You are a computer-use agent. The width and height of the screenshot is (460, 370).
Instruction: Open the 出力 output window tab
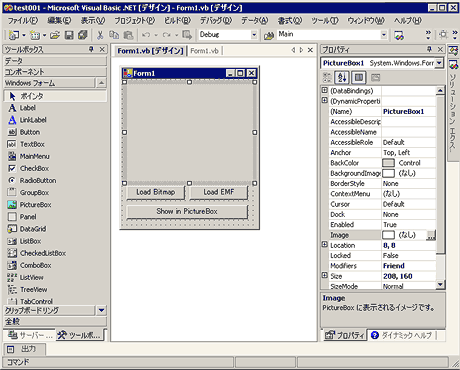coord(24,349)
